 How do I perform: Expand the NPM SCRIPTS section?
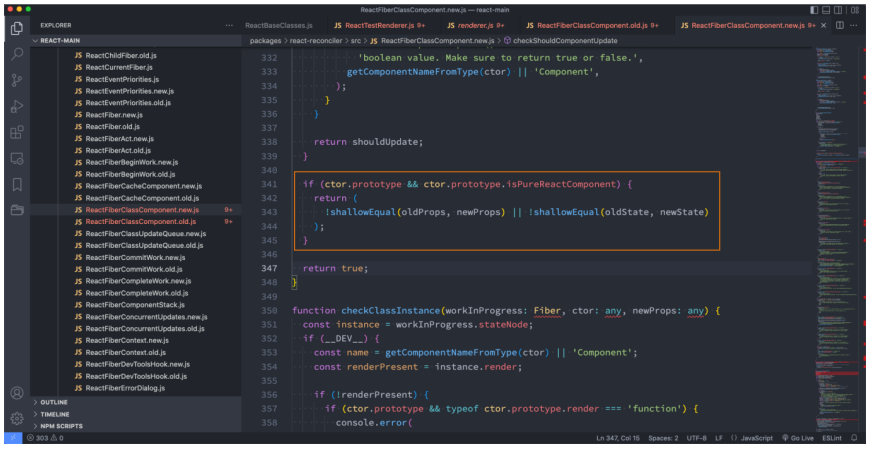pos(61,426)
